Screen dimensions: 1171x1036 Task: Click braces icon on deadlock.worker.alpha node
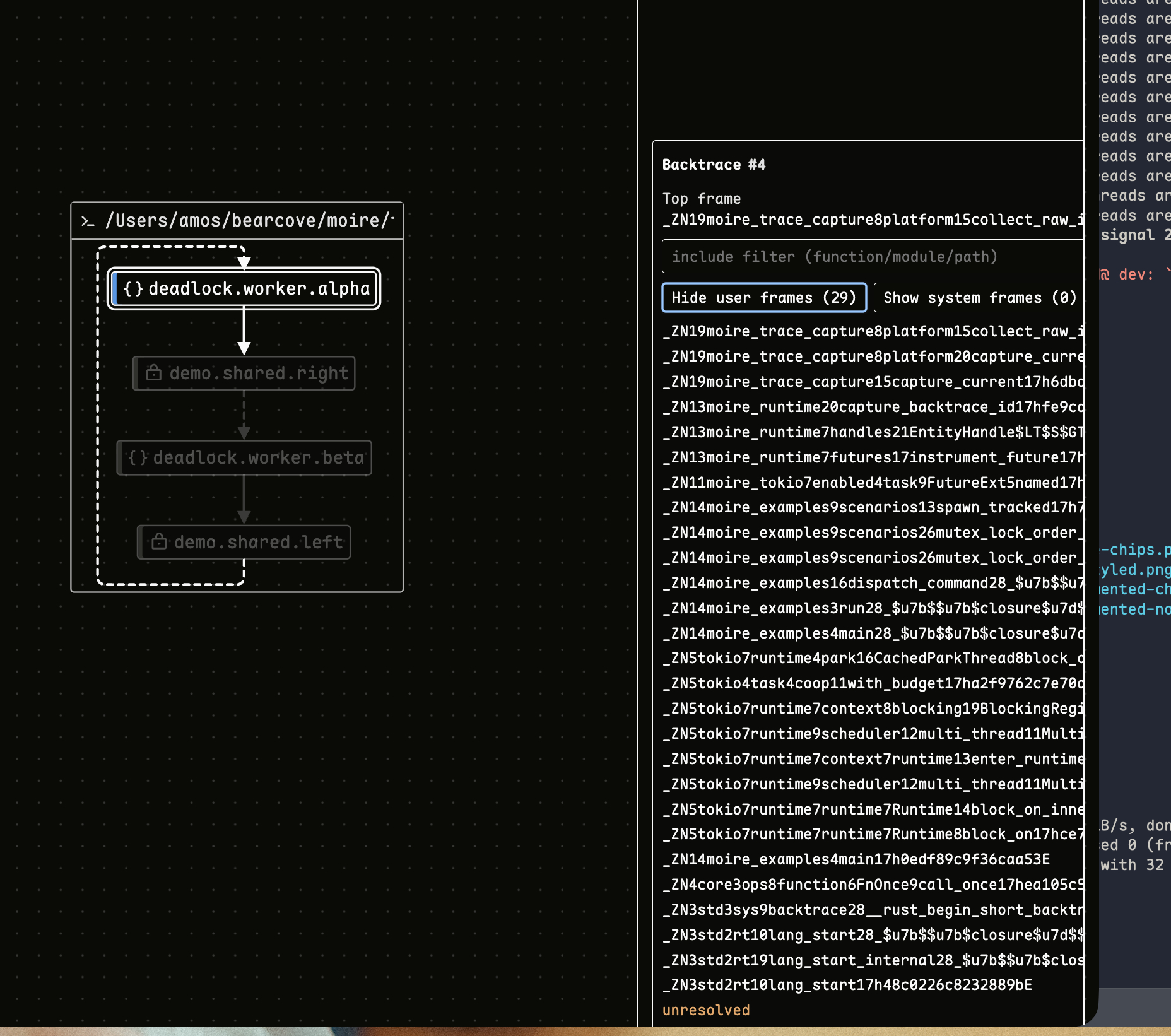(x=133, y=289)
